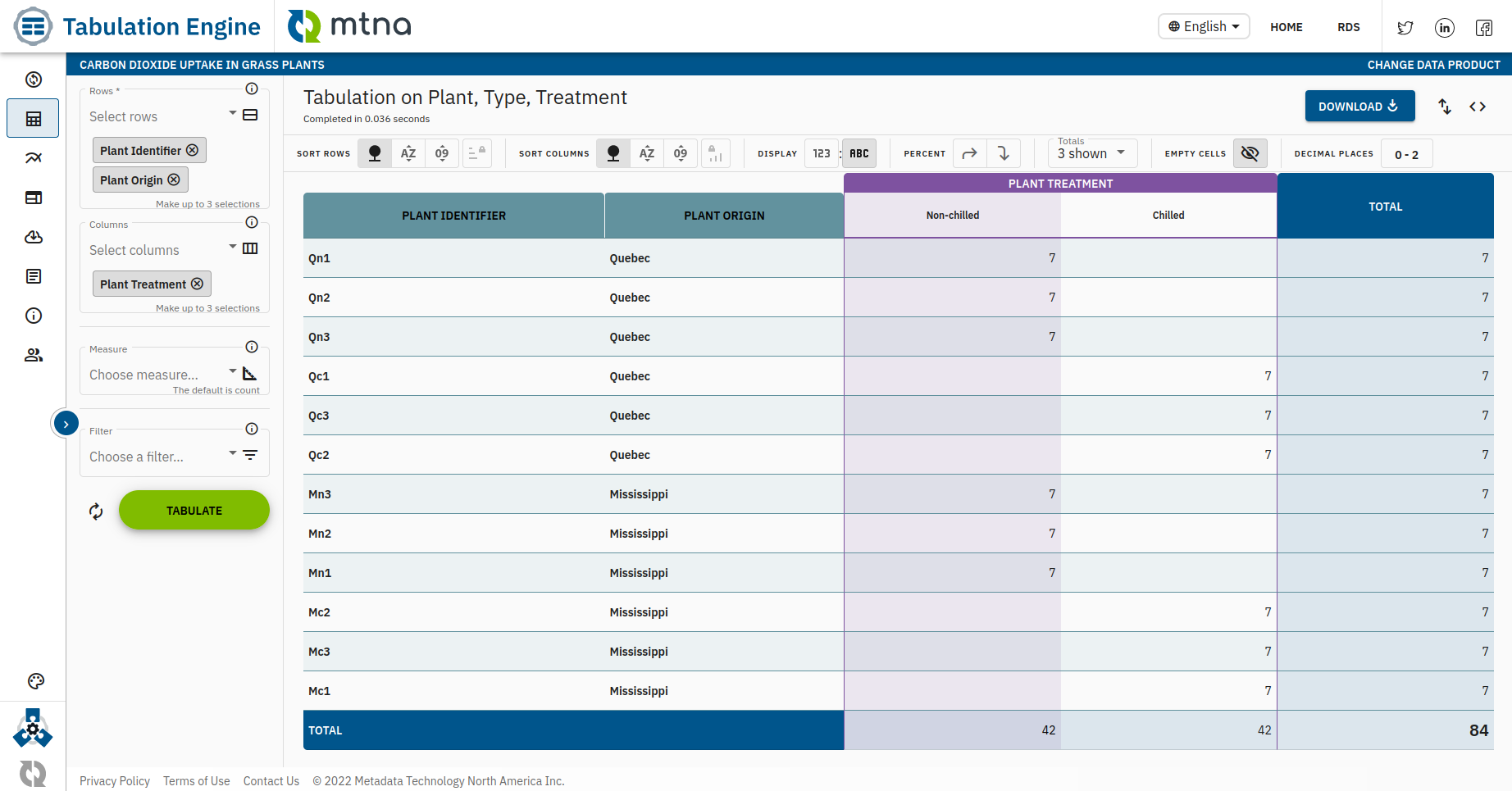Sort rows alphabetically with the AZ button
The height and width of the screenshot is (791, 1512).
(408, 153)
